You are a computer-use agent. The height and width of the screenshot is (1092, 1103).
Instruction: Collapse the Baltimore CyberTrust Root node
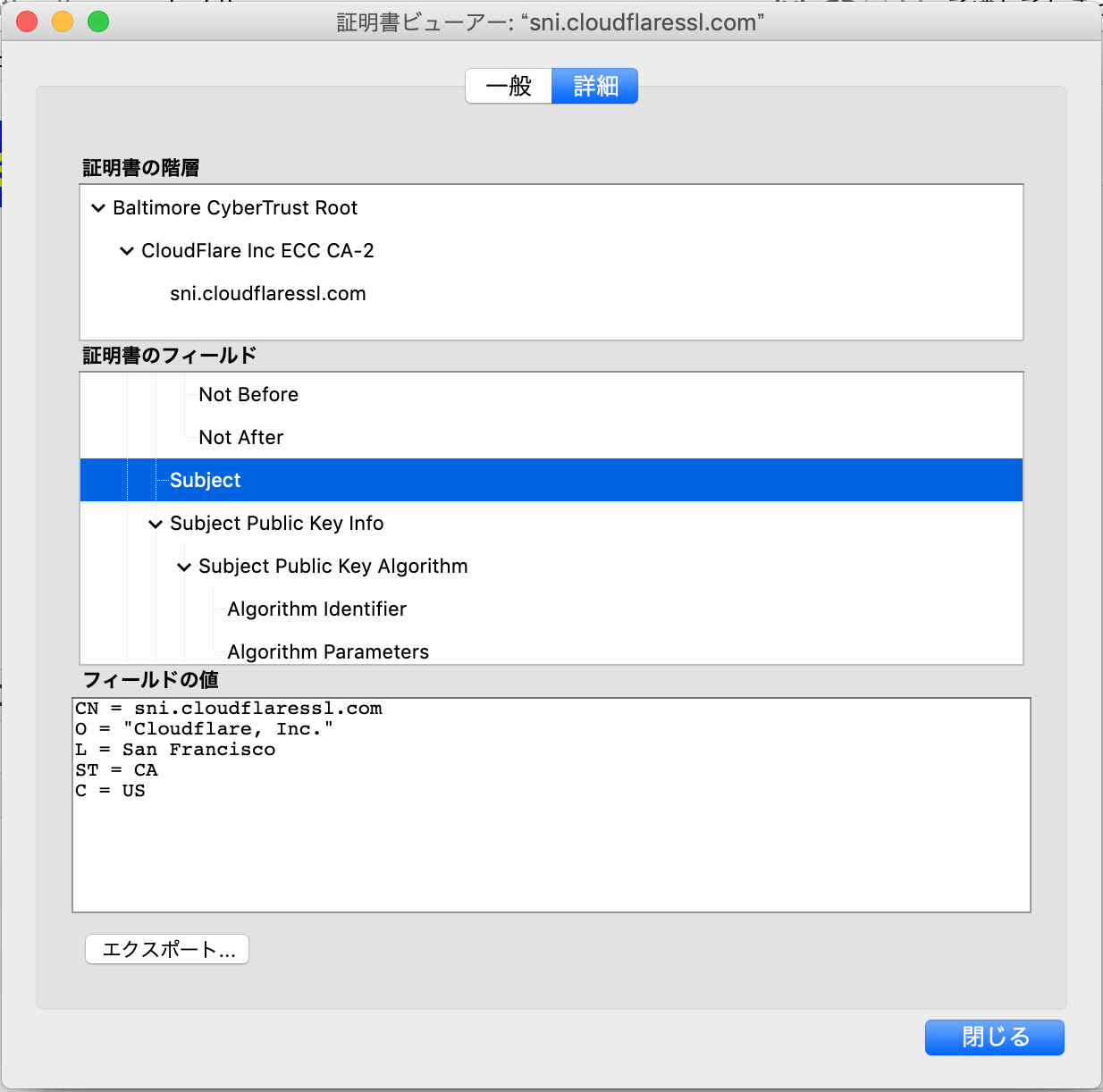pyautogui.click(x=98, y=208)
